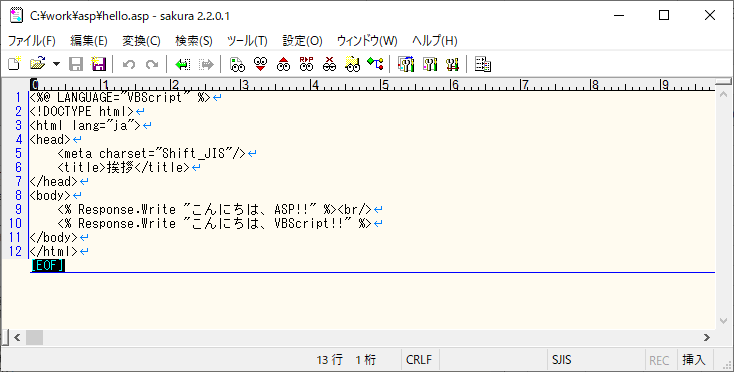This screenshot has width=734, height=372.
Task: Click the 13 行 1 桁 status entry
Action: coord(346,360)
